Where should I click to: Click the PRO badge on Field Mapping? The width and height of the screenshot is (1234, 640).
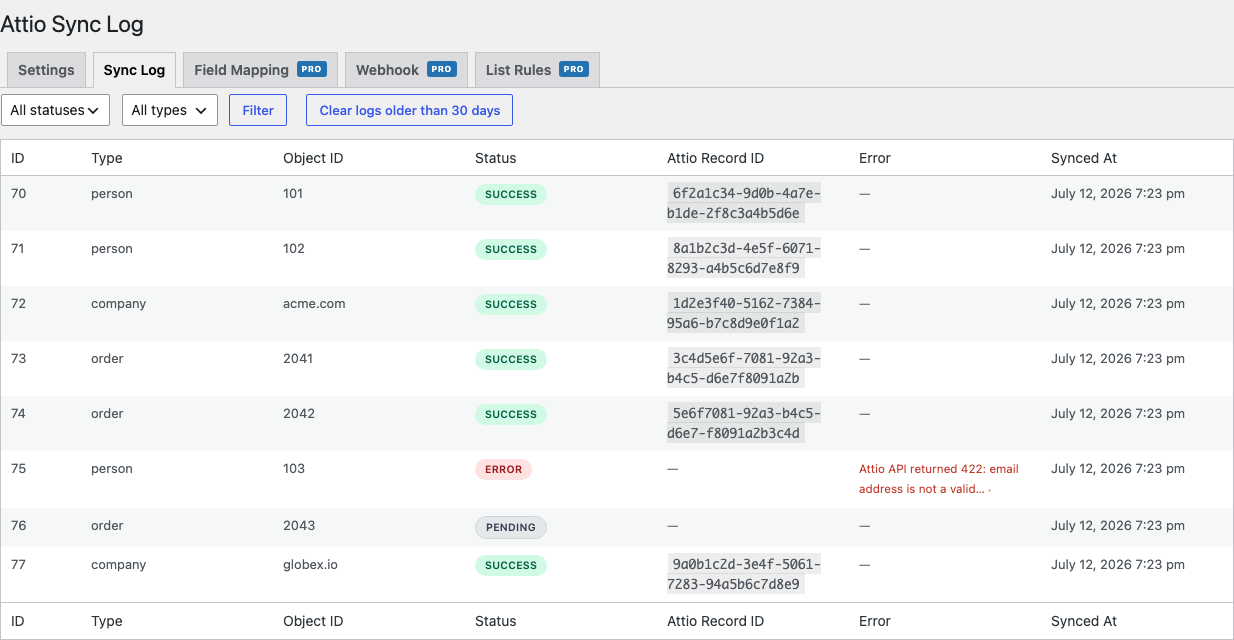click(x=312, y=69)
